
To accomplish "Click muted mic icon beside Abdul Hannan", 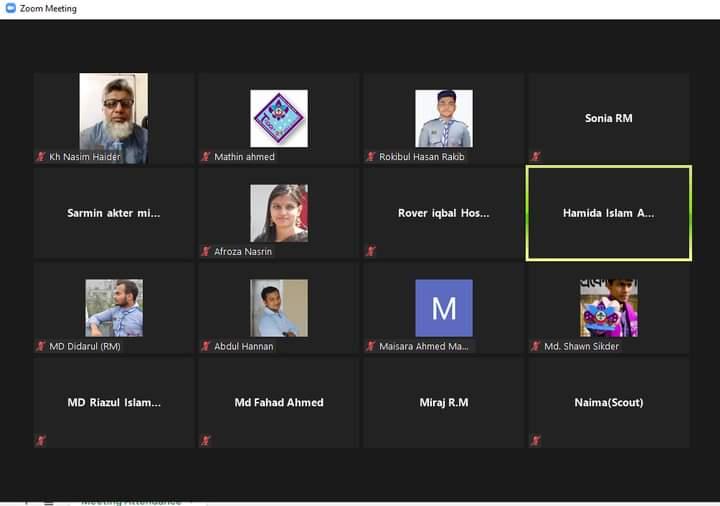I will 206,346.
